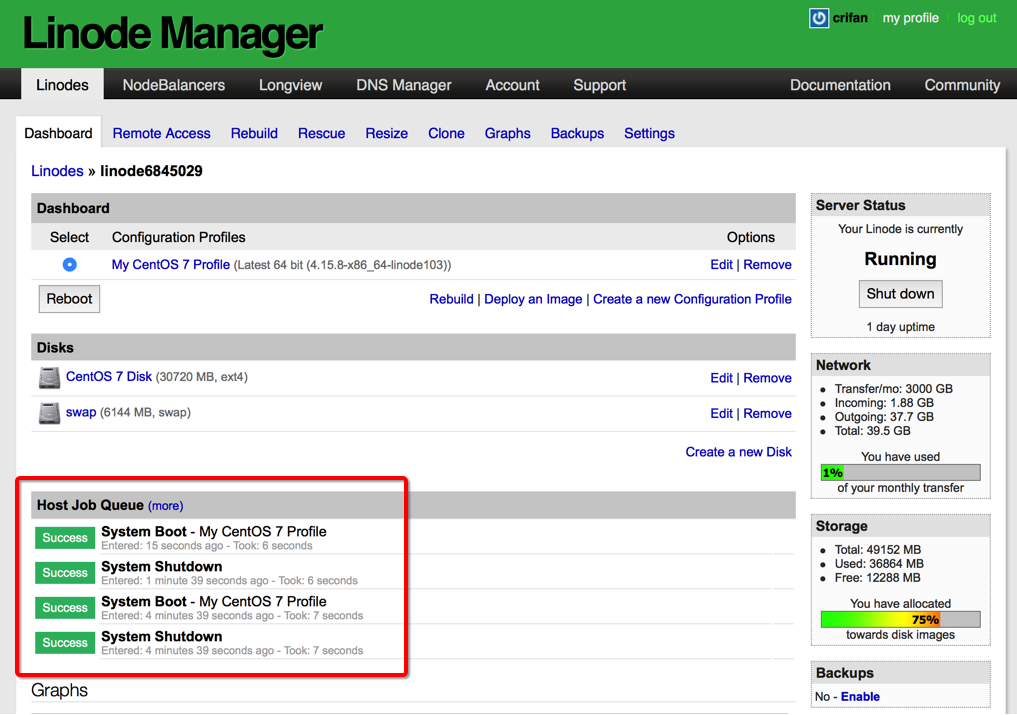The width and height of the screenshot is (1017, 715).
Task: Click the power icon beside crifan
Action: [819, 18]
